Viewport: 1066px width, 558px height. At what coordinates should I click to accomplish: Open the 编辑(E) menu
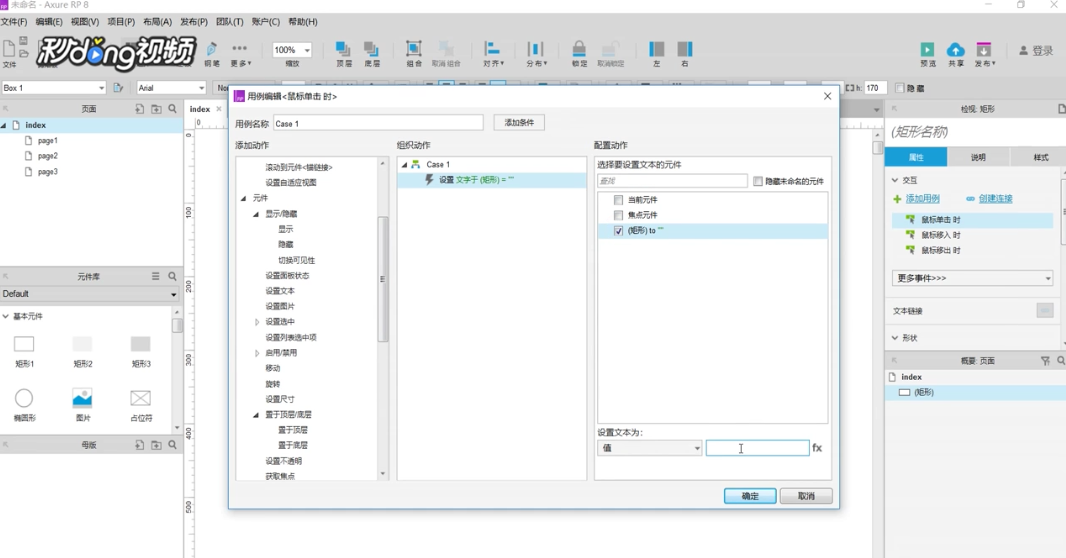pos(49,22)
